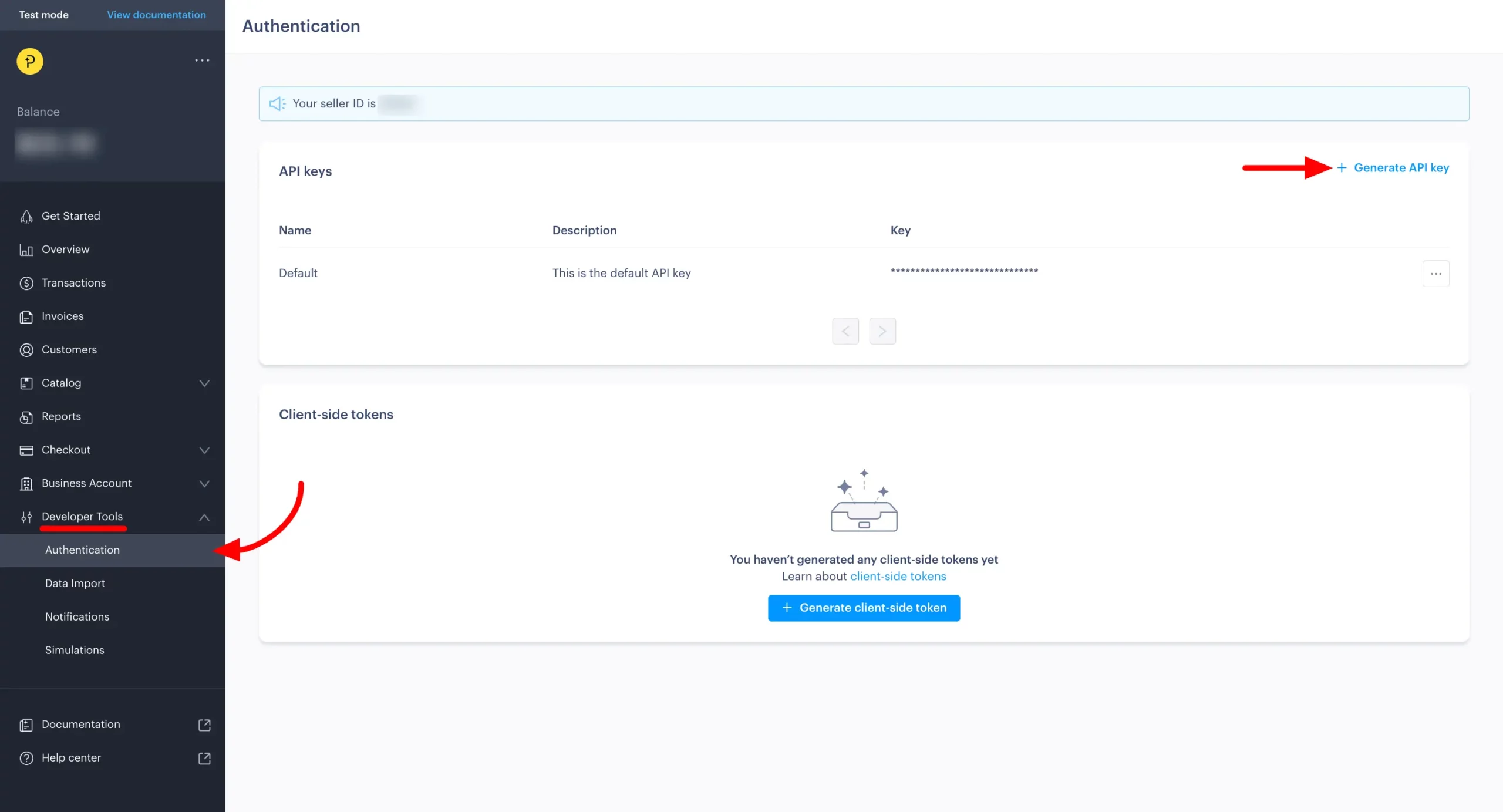Expand the Catalog menu chevron
1503x812 pixels.
point(204,383)
